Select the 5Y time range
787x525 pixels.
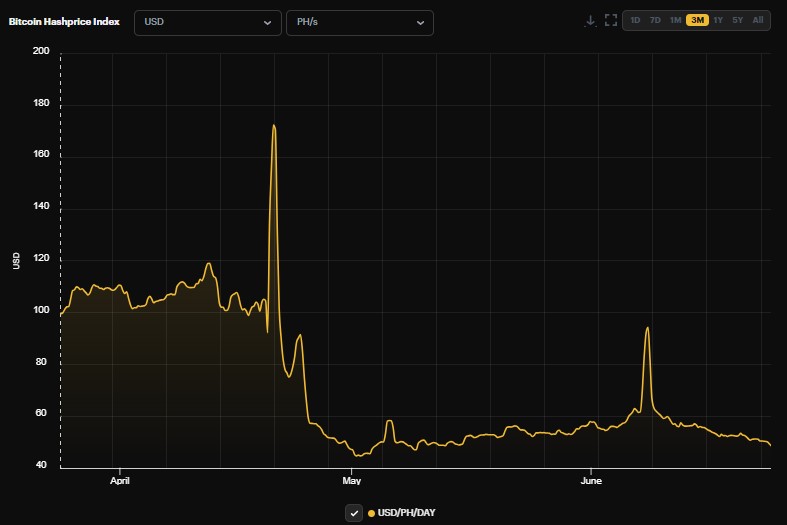coord(737,21)
